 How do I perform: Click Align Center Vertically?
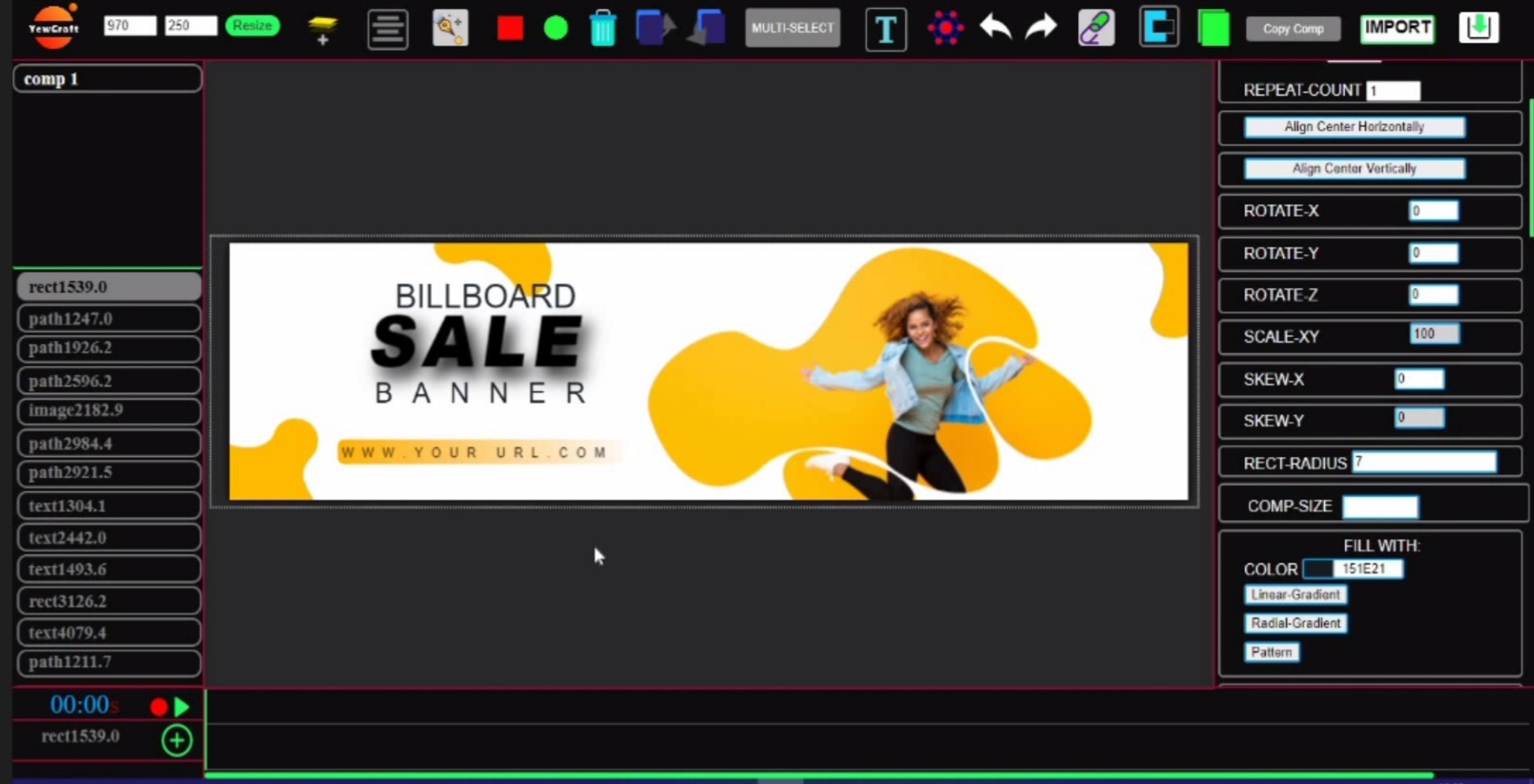(1354, 168)
